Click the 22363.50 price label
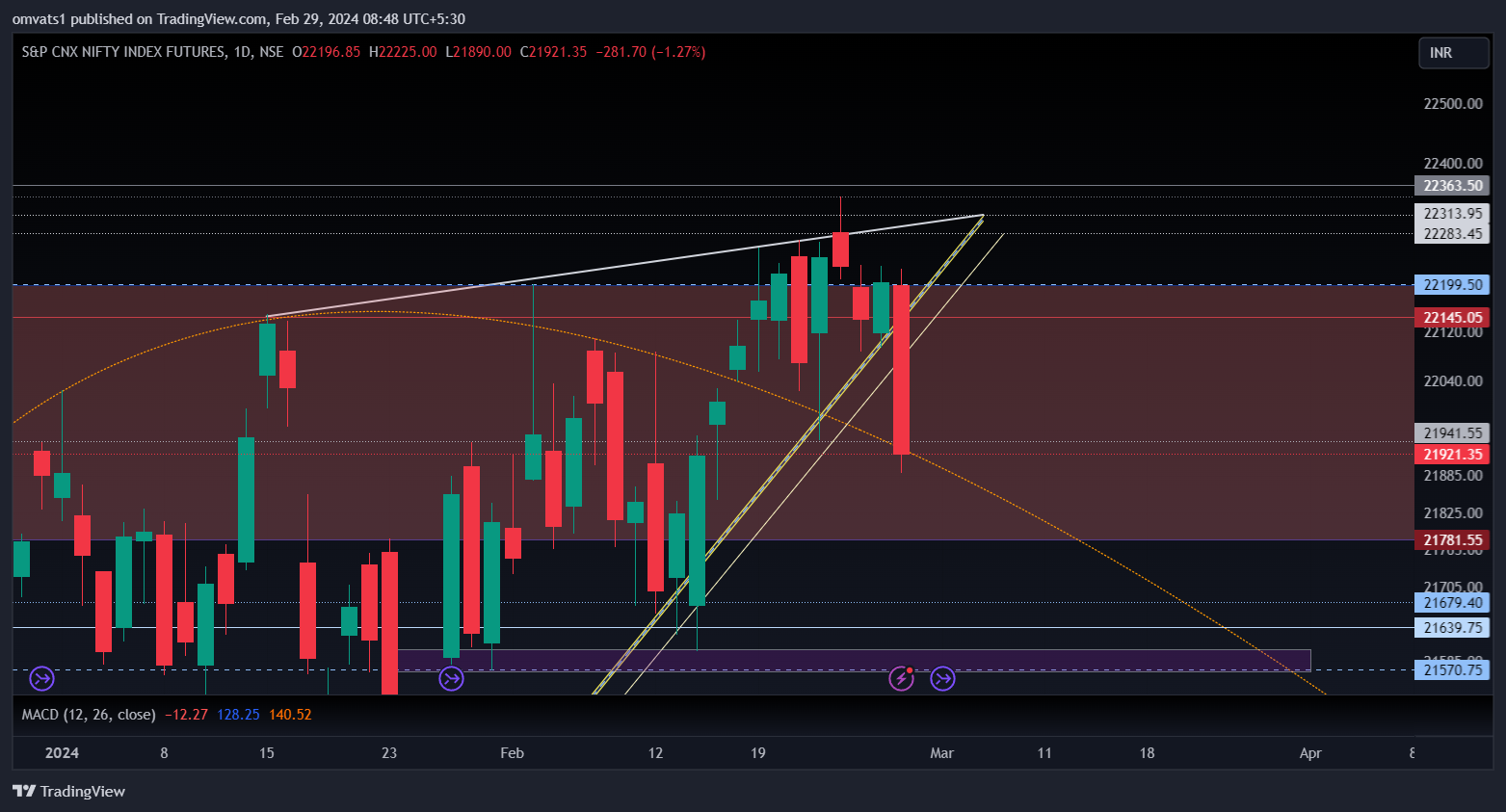Screen dimensions: 1506x812 pos(1452,186)
